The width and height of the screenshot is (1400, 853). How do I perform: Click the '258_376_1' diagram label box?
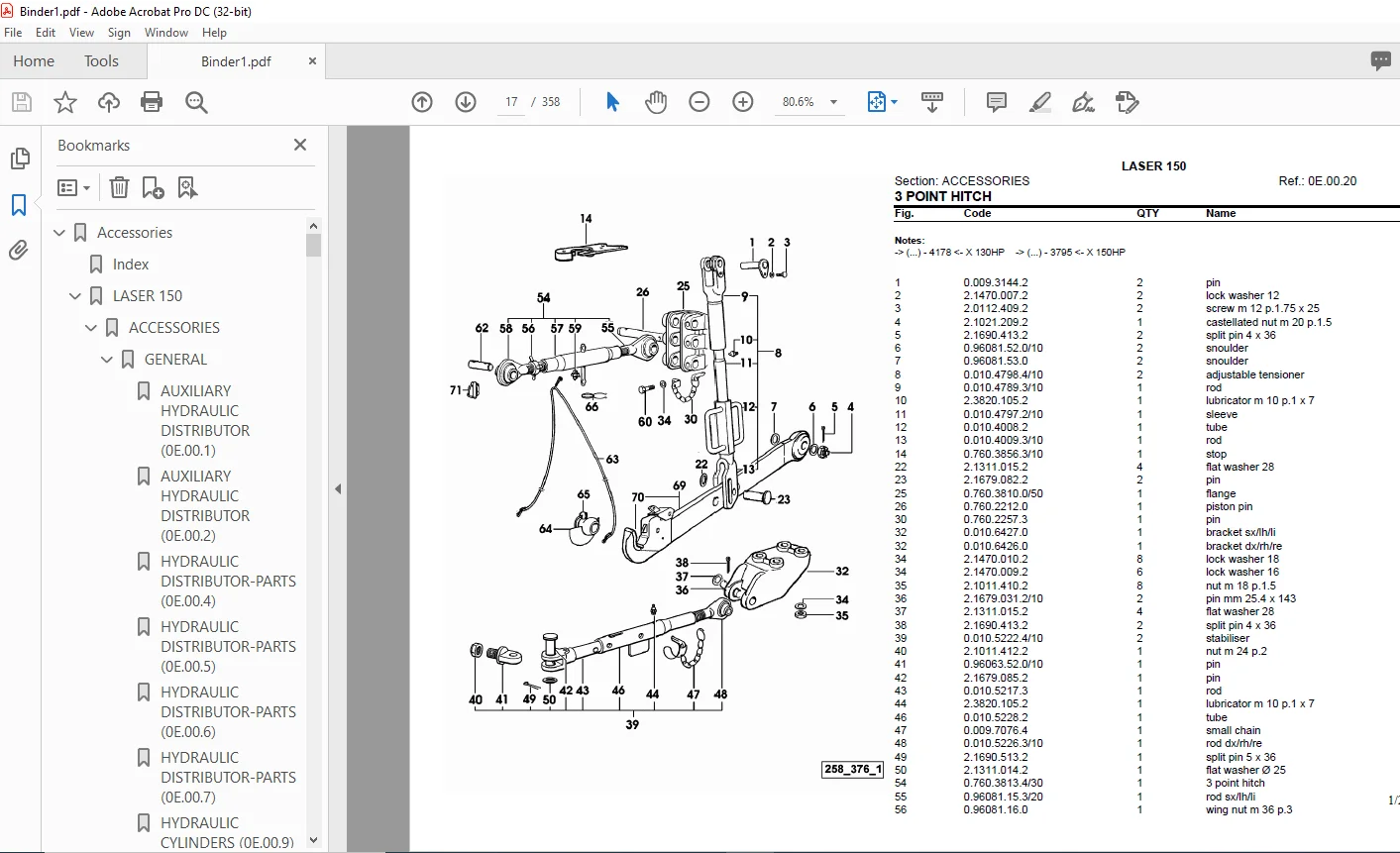(x=852, y=769)
